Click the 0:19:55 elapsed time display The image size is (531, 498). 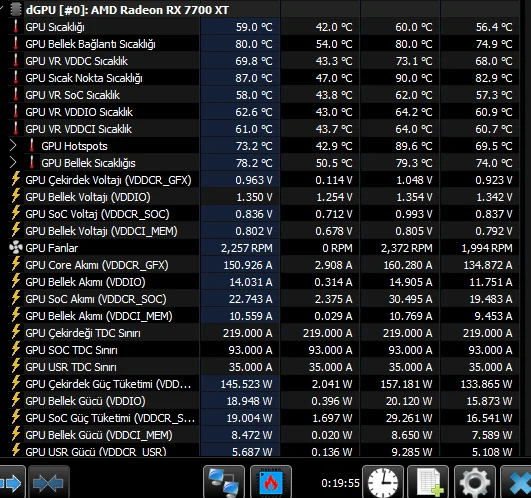click(340, 483)
